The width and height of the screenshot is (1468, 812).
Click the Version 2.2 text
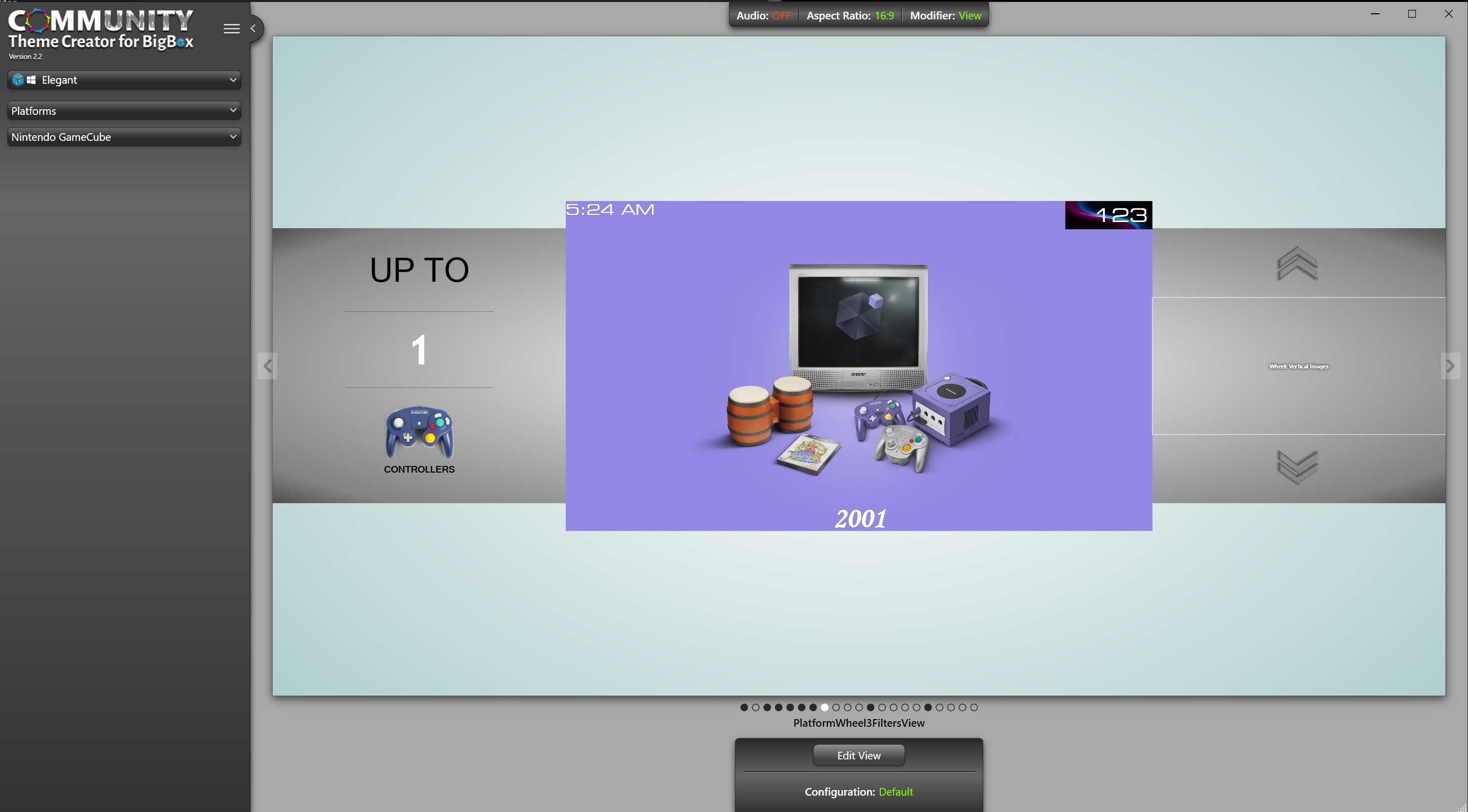tap(25, 56)
